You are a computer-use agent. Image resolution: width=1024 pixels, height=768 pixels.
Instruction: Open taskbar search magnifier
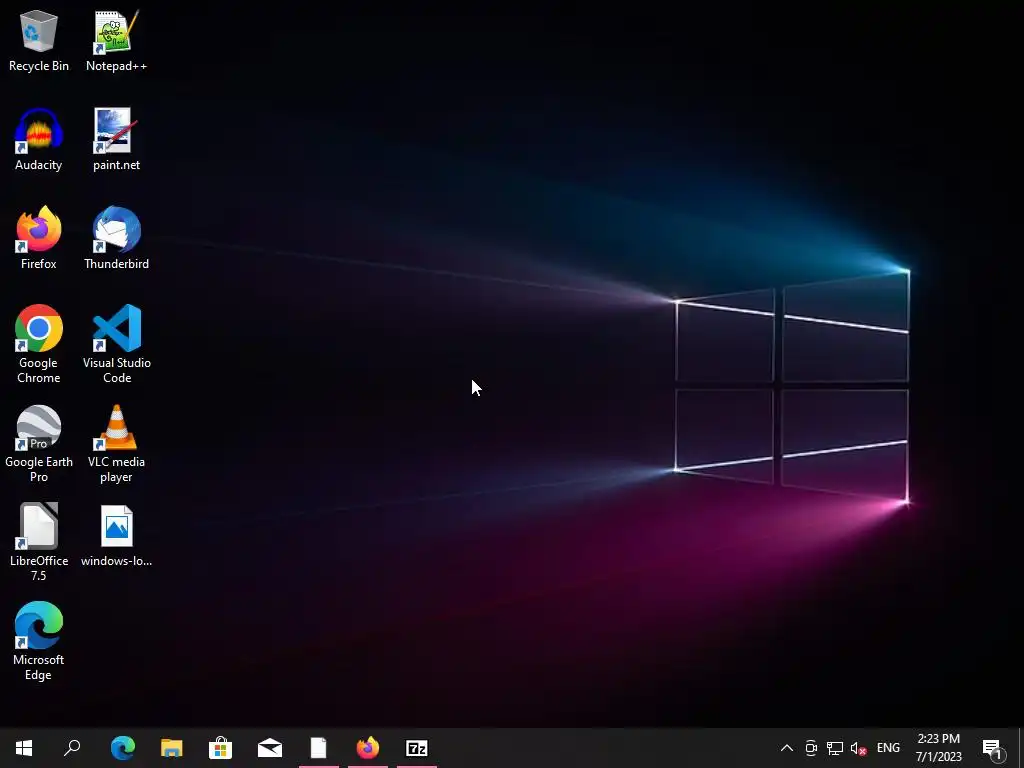tap(72, 748)
